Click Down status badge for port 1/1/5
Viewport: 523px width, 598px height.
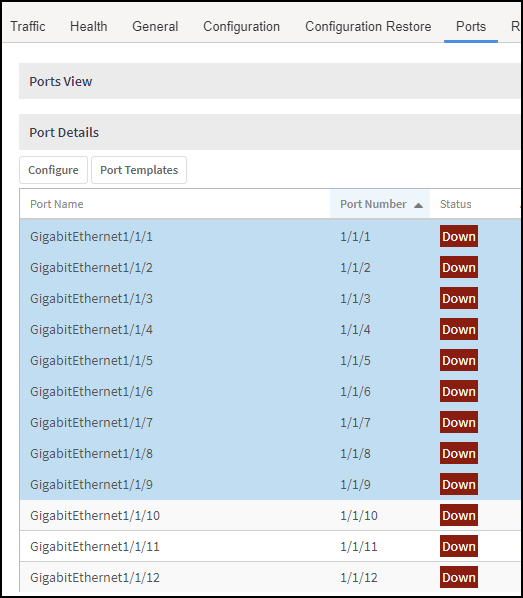point(459,360)
